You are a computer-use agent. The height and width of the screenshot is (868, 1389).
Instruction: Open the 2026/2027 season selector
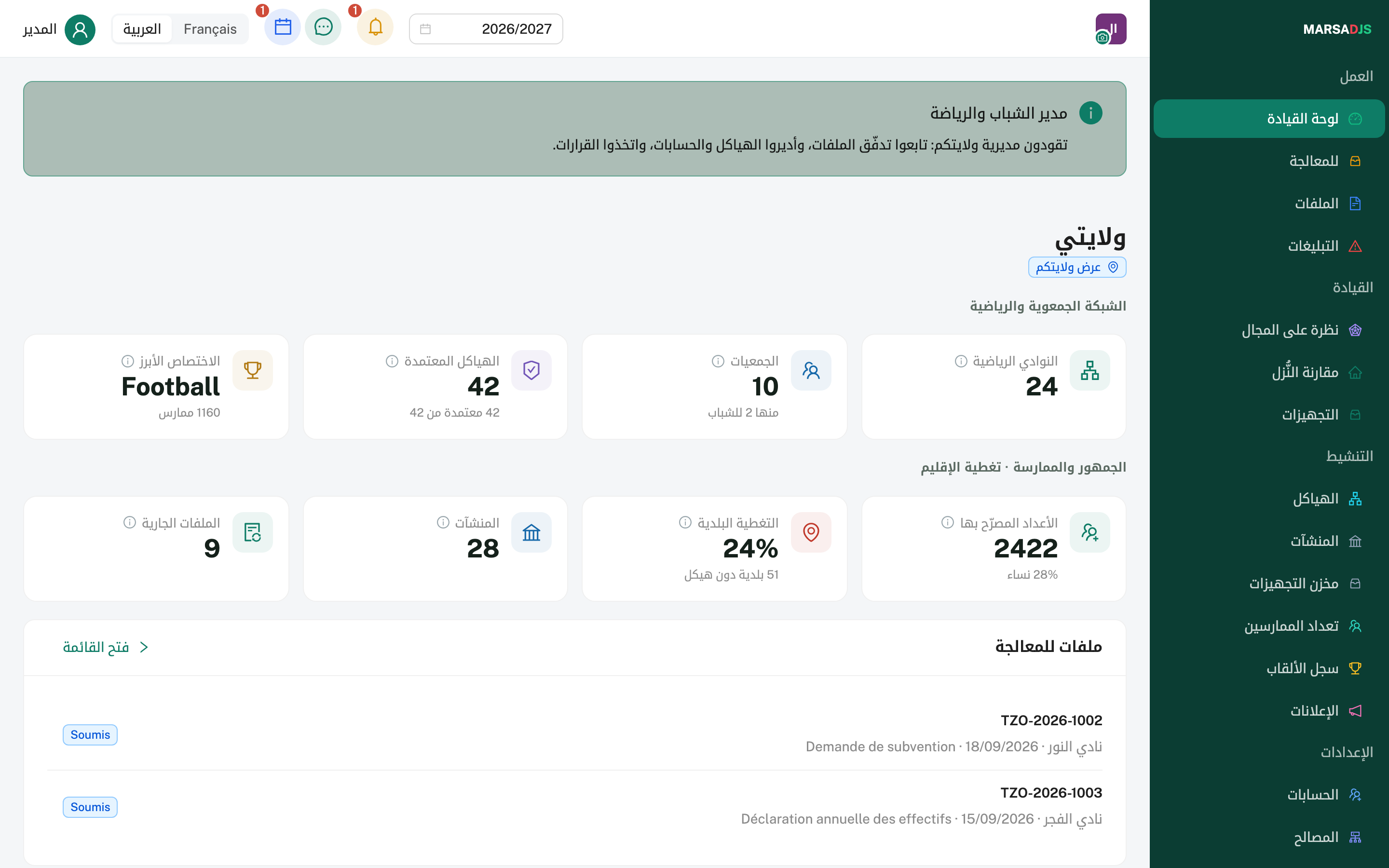[x=486, y=29]
